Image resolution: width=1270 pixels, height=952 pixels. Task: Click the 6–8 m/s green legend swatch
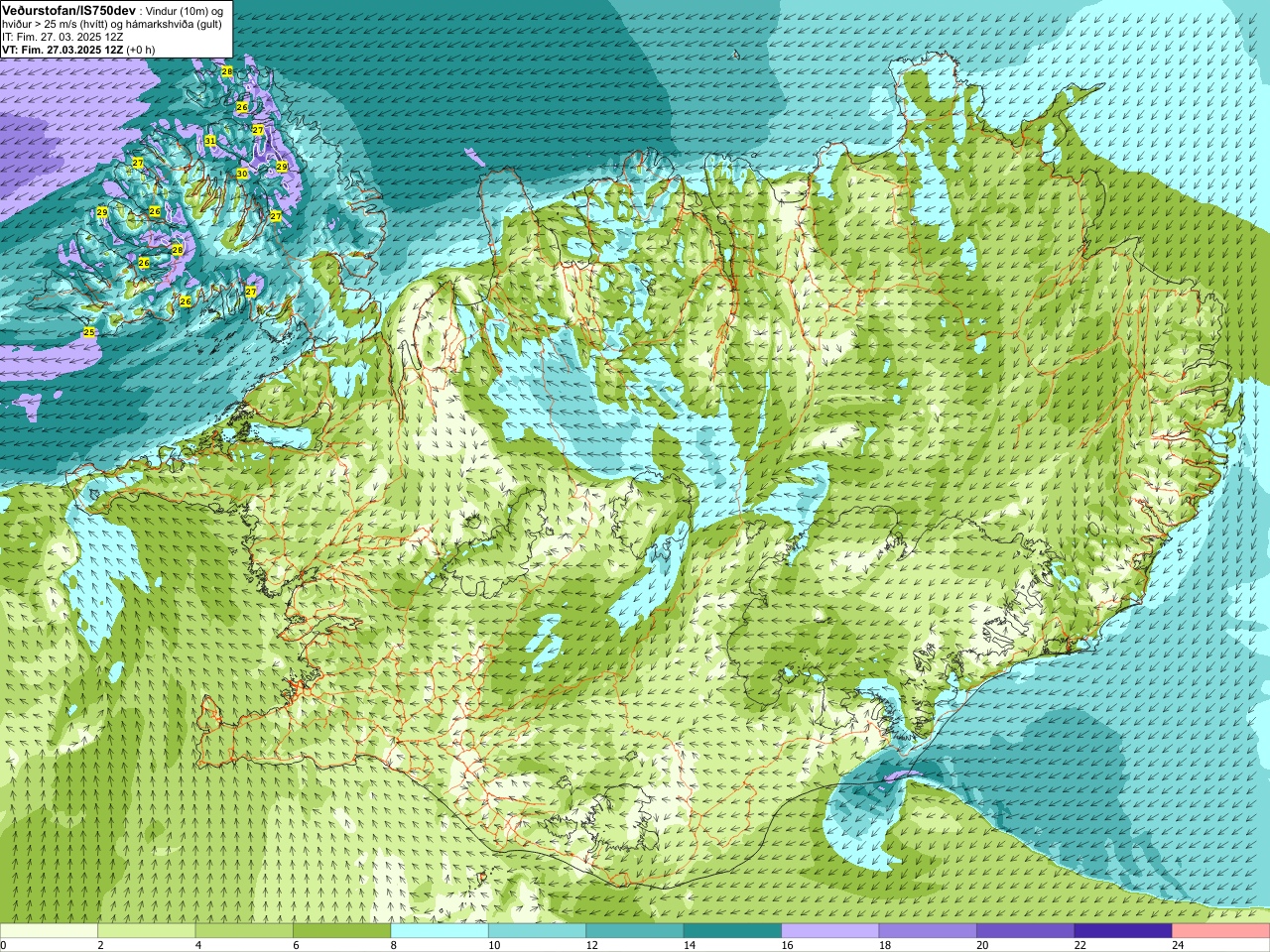pos(342,931)
